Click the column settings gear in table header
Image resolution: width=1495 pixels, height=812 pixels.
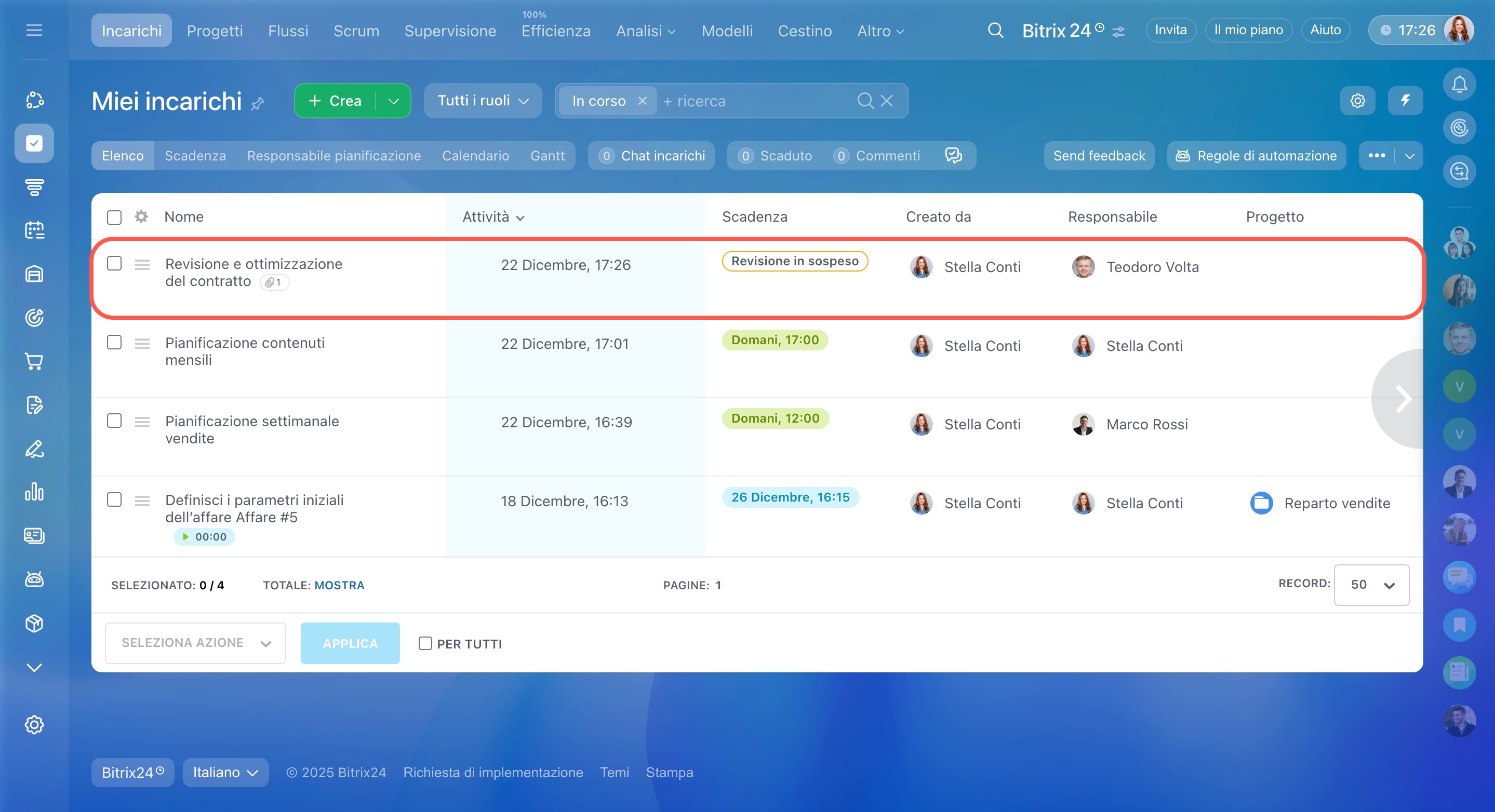(141, 216)
